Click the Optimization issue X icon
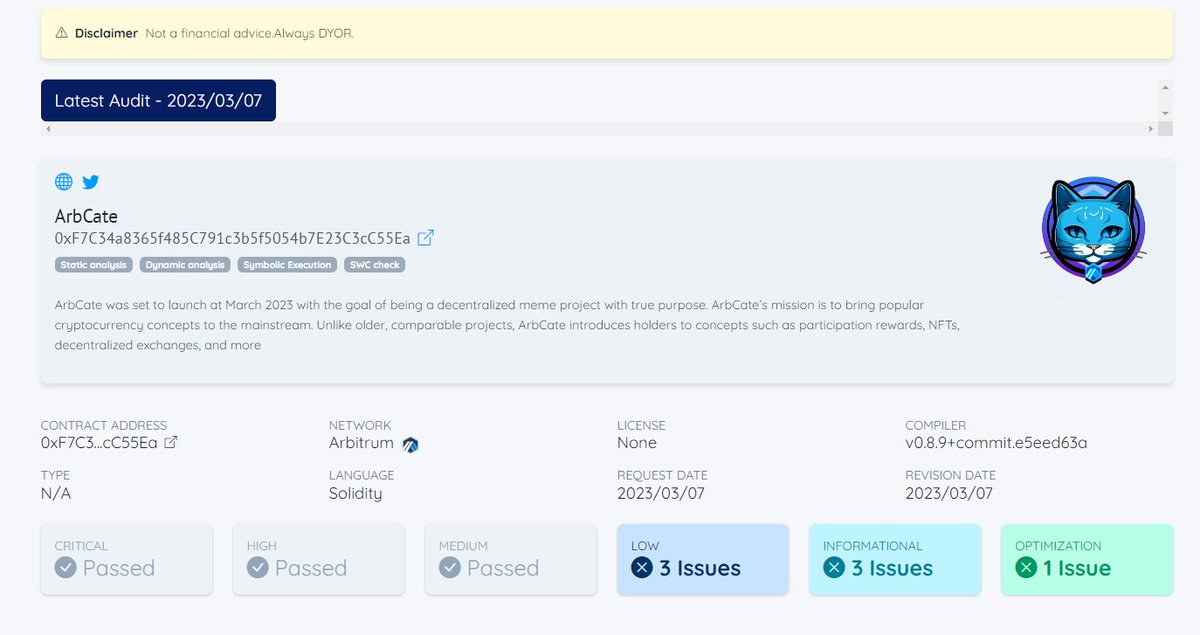 [x=1026, y=568]
